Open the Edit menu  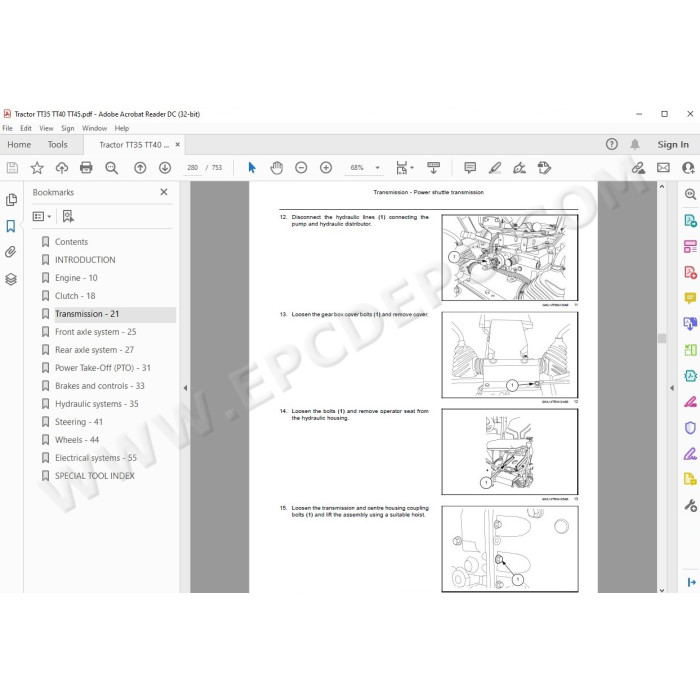26,129
